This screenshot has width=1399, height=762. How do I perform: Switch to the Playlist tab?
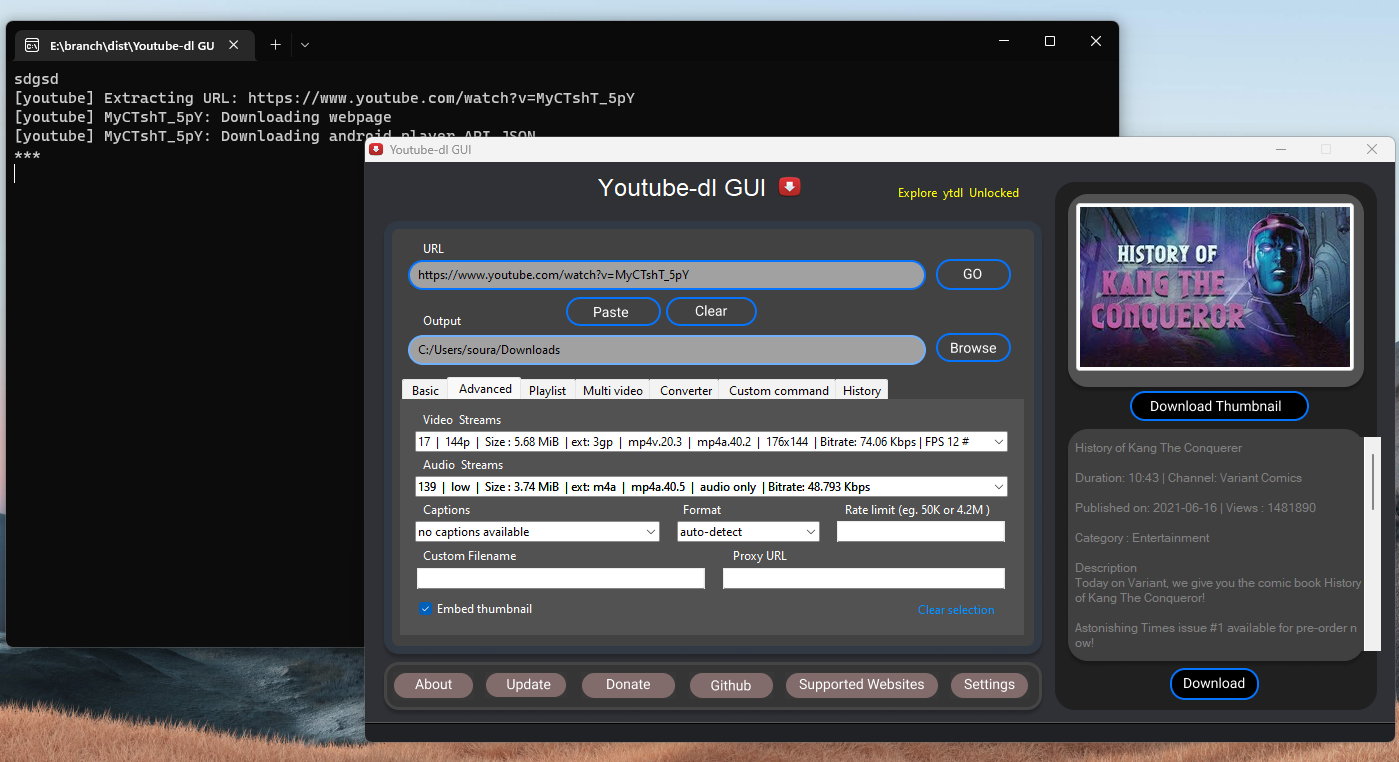(x=547, y=390)
